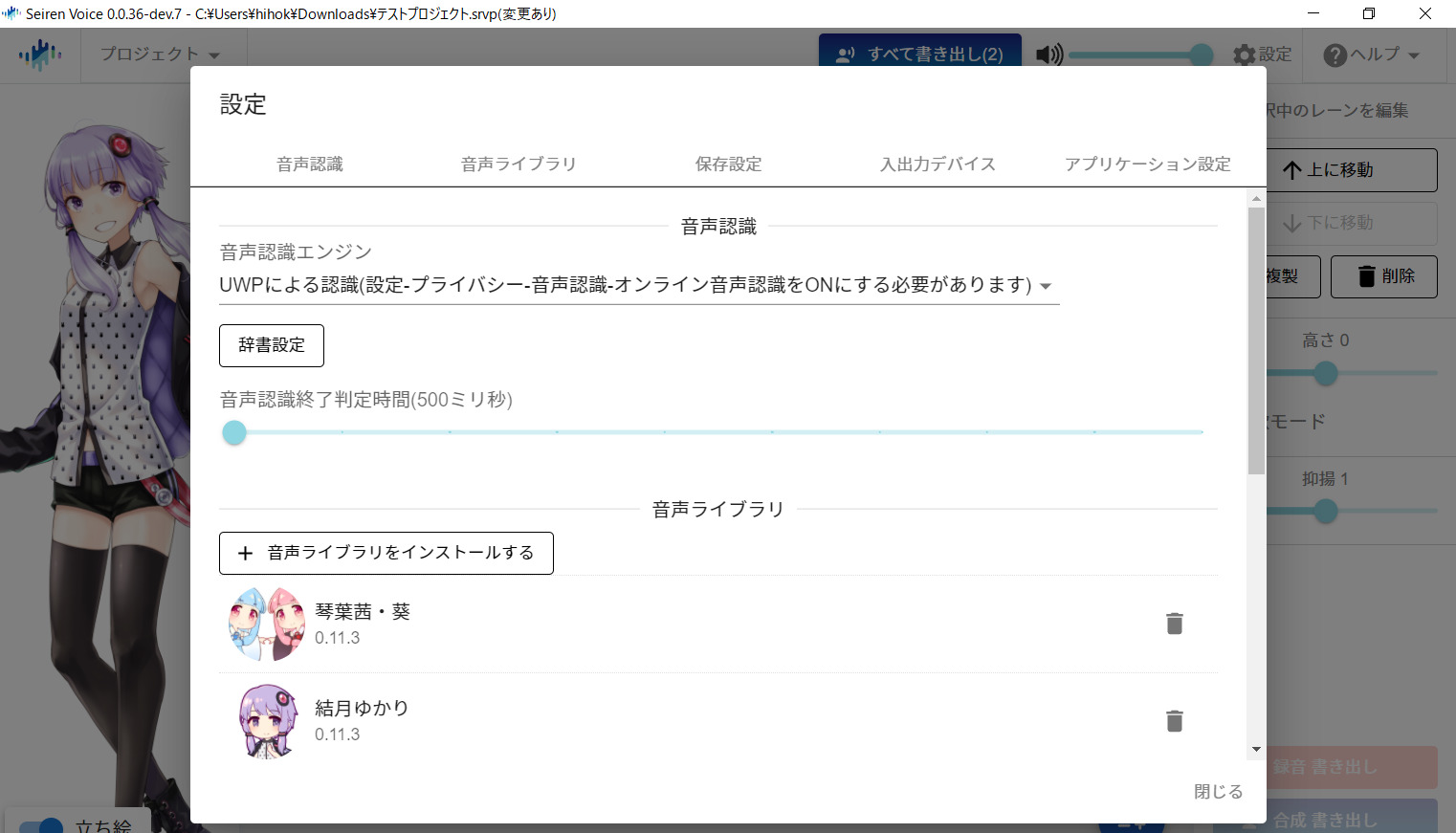Click the 上に移動 button
This screenshot has width=1456, height=833.
point(1351,170)
